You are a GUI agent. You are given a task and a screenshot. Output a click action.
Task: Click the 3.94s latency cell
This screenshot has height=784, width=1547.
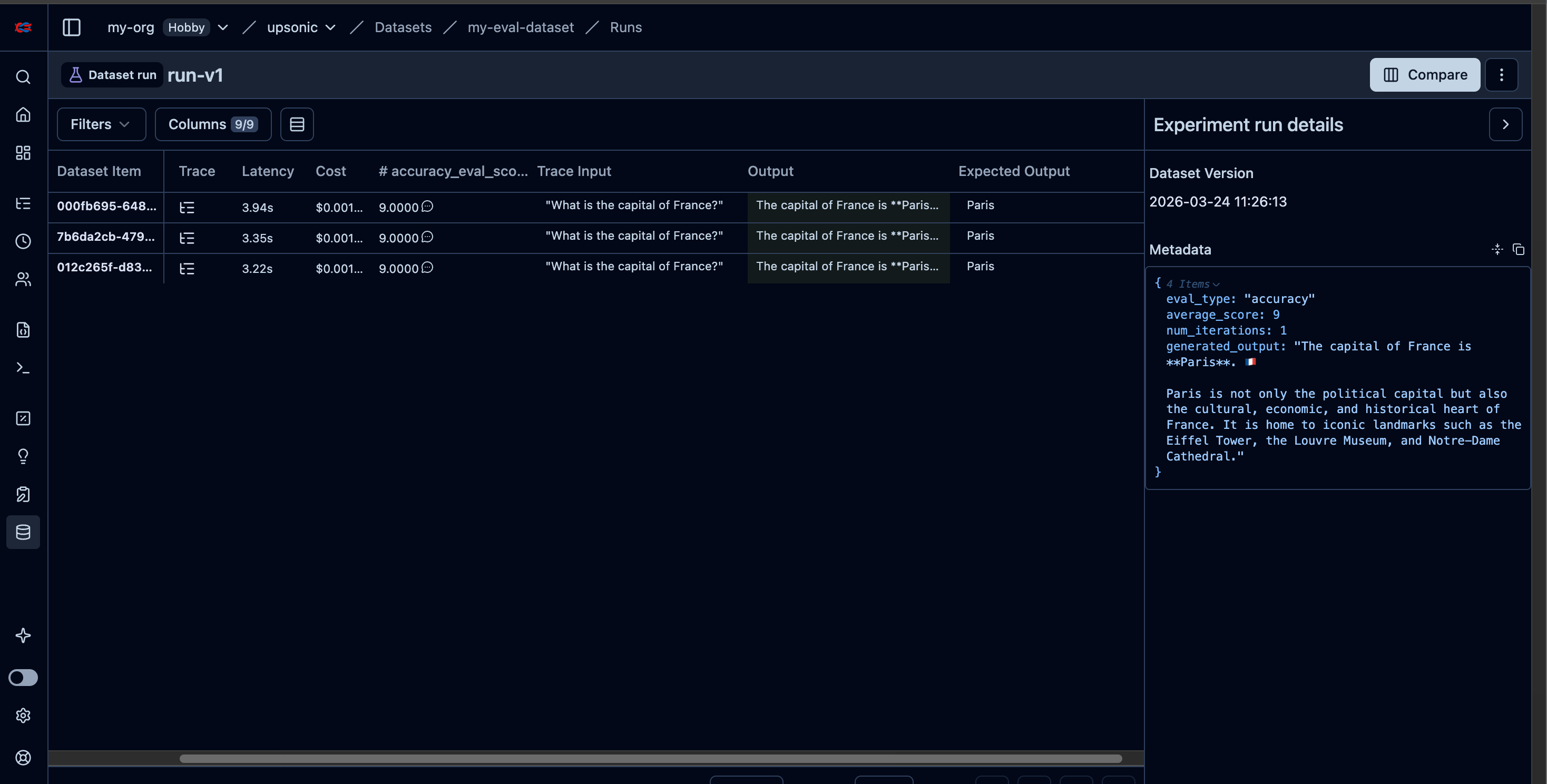(x=258, y=208)
